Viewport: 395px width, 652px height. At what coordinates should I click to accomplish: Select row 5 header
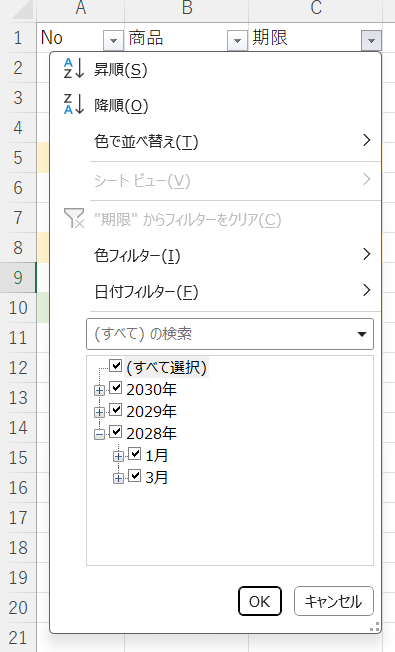click(x=18, y=158)
